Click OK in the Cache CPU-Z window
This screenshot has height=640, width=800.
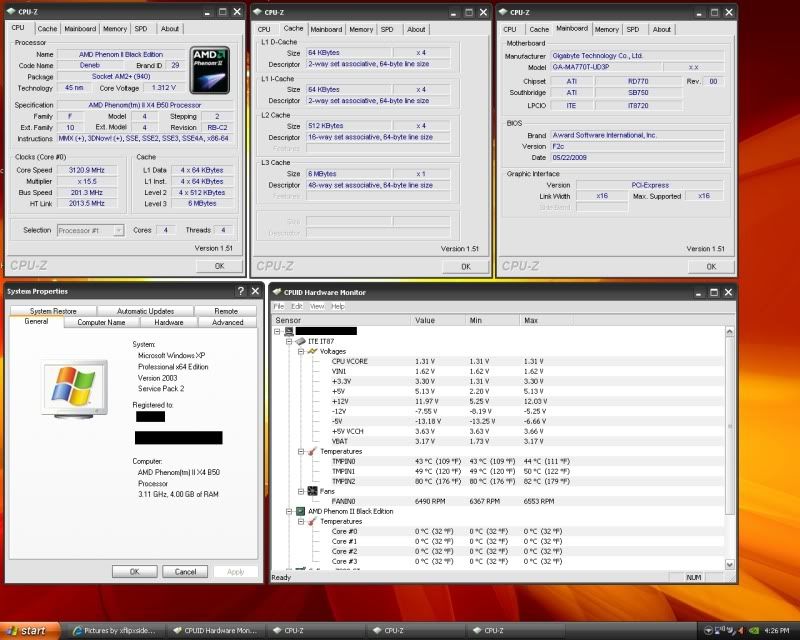coord(466,266)
